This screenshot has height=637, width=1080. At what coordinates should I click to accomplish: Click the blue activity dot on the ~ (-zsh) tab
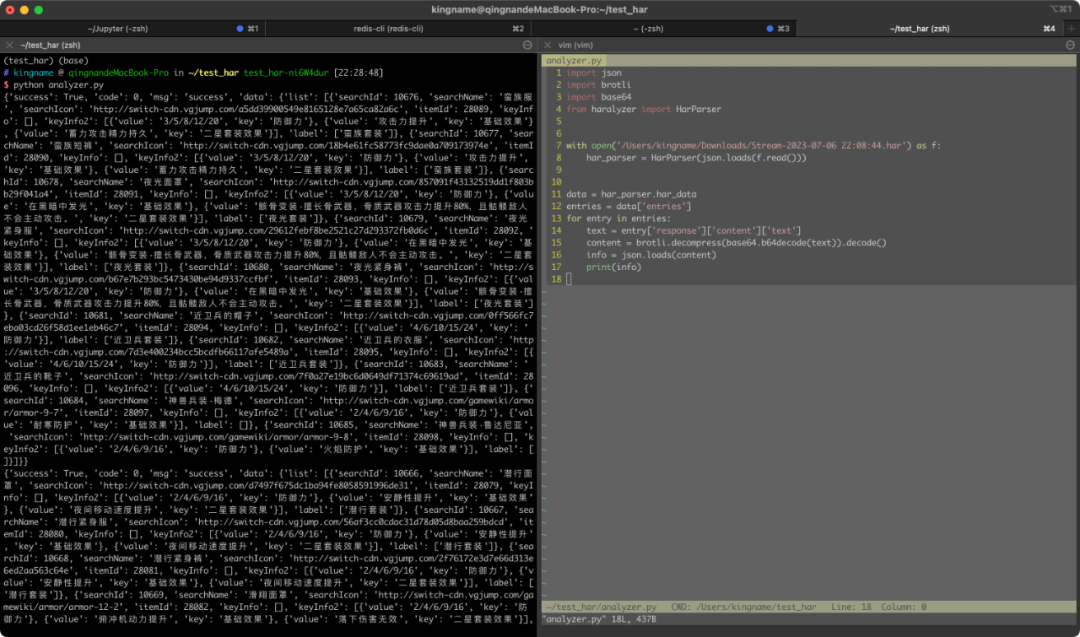click(770, 29)
